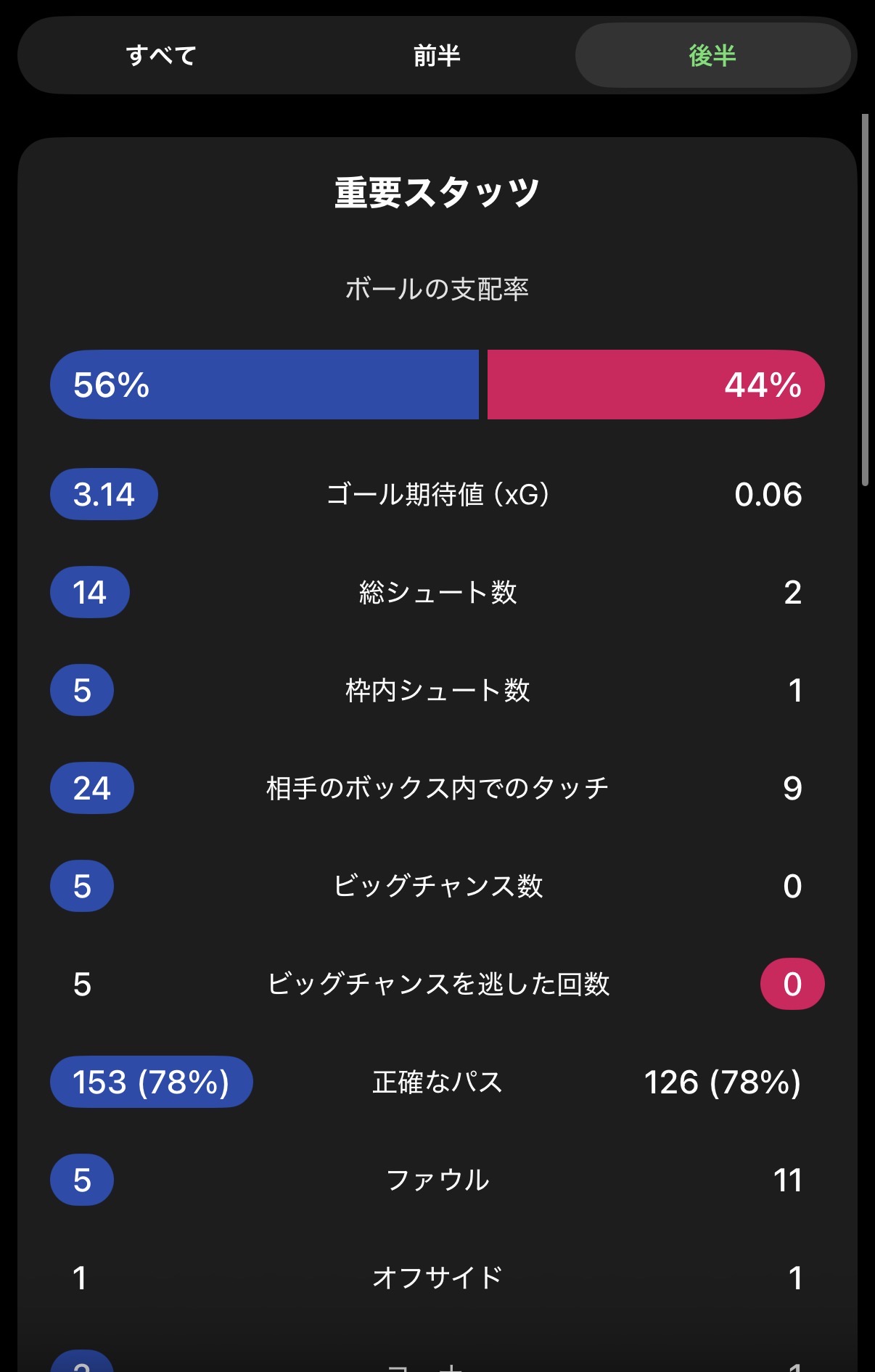875x1372 pixels.
Task: Click the blue 14 total shots badge
Action: point(89,593)
